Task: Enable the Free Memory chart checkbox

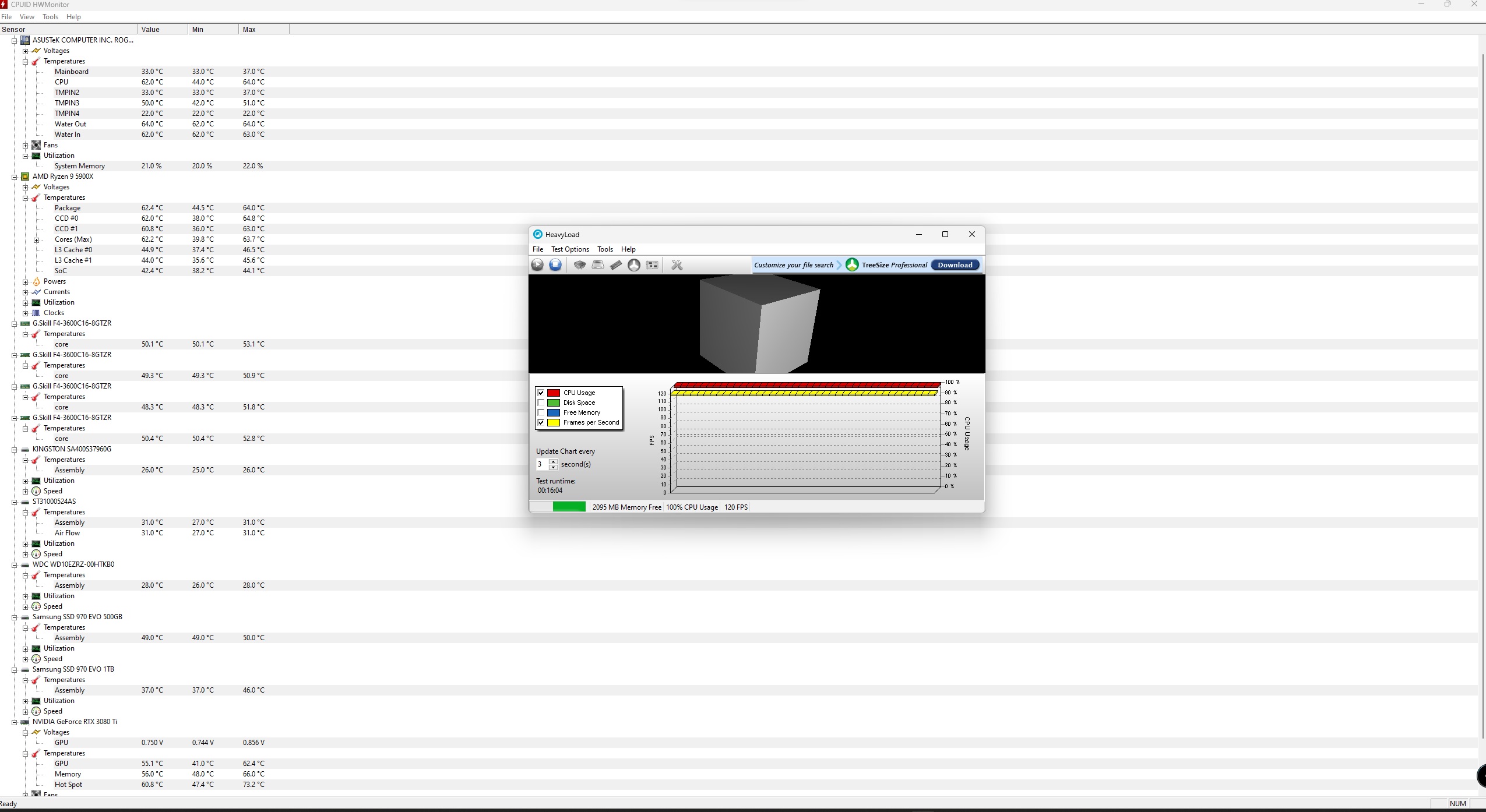Action: tap(541, 412)
